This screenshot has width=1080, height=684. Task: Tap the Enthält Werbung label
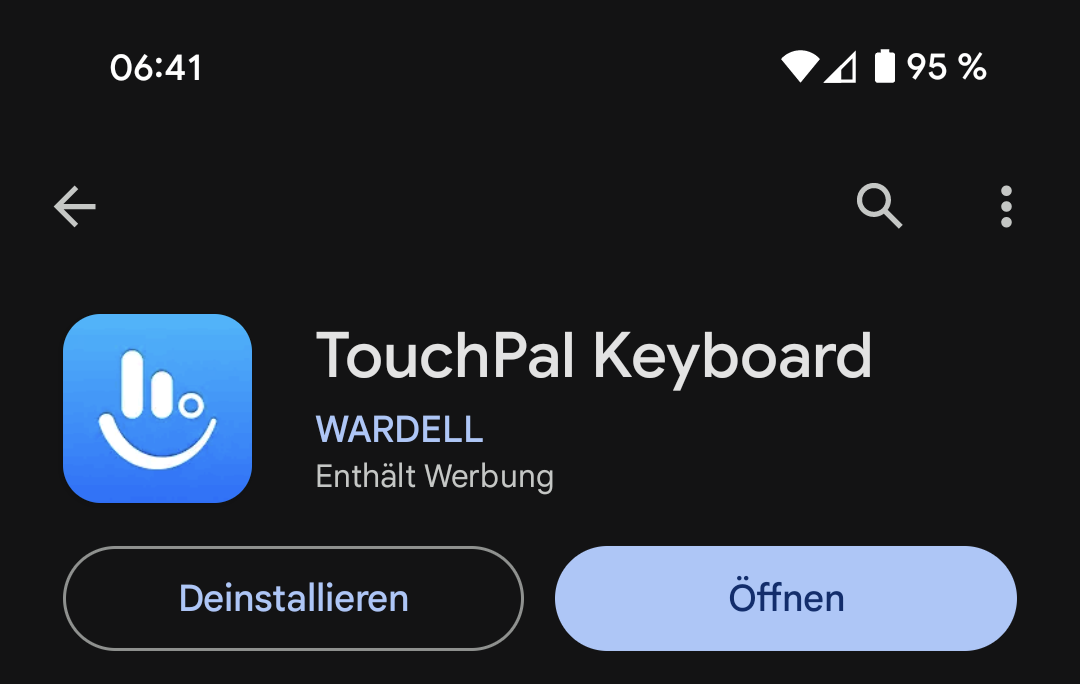[435, 476]
